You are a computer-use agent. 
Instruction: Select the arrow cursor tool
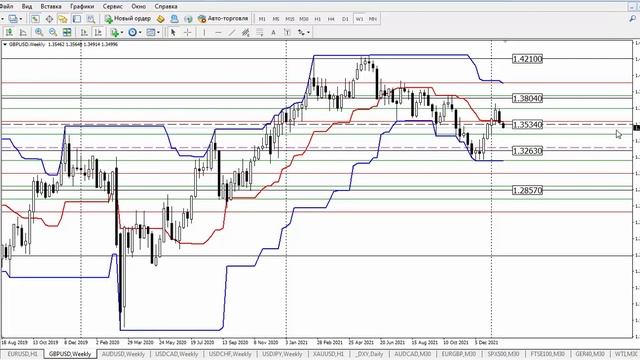(173, 32)
